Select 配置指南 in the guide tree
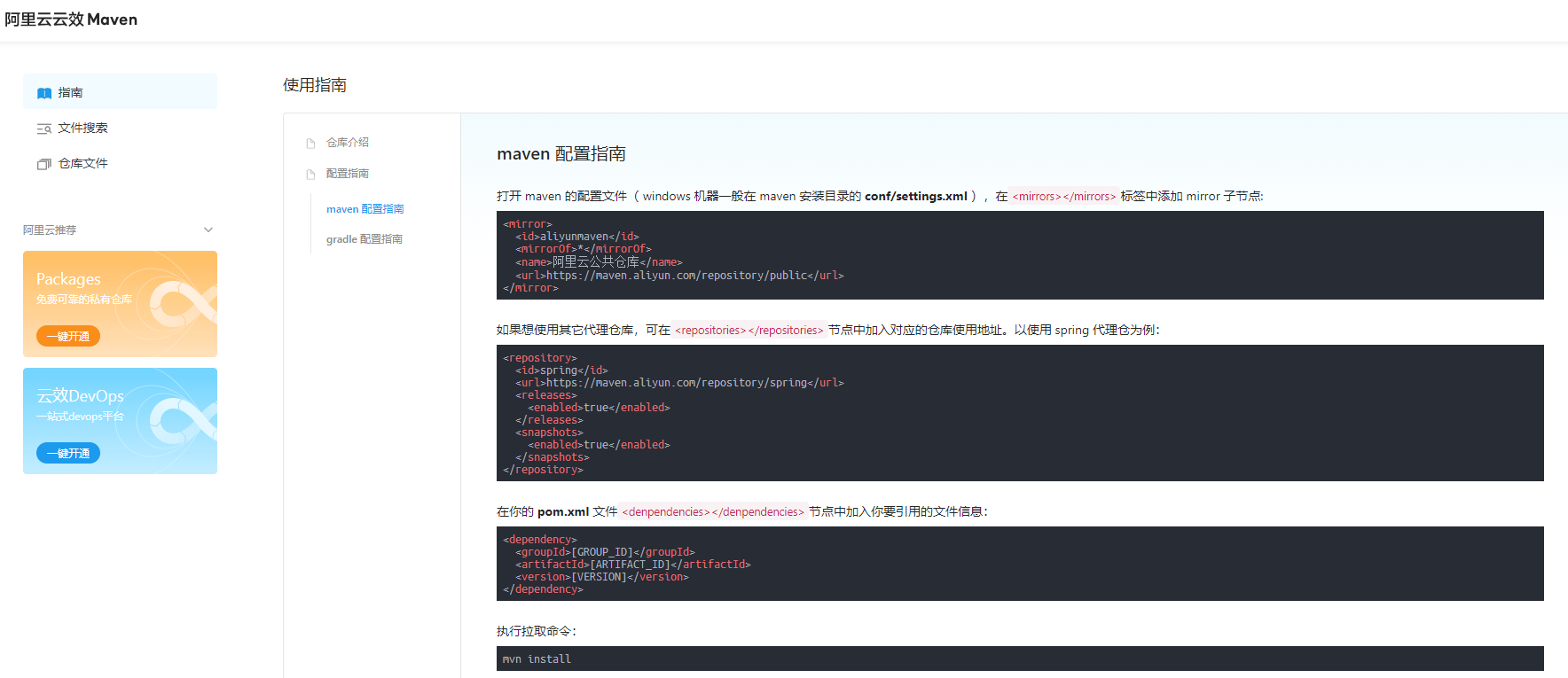 pyautogui.click(x=348, y=174)
